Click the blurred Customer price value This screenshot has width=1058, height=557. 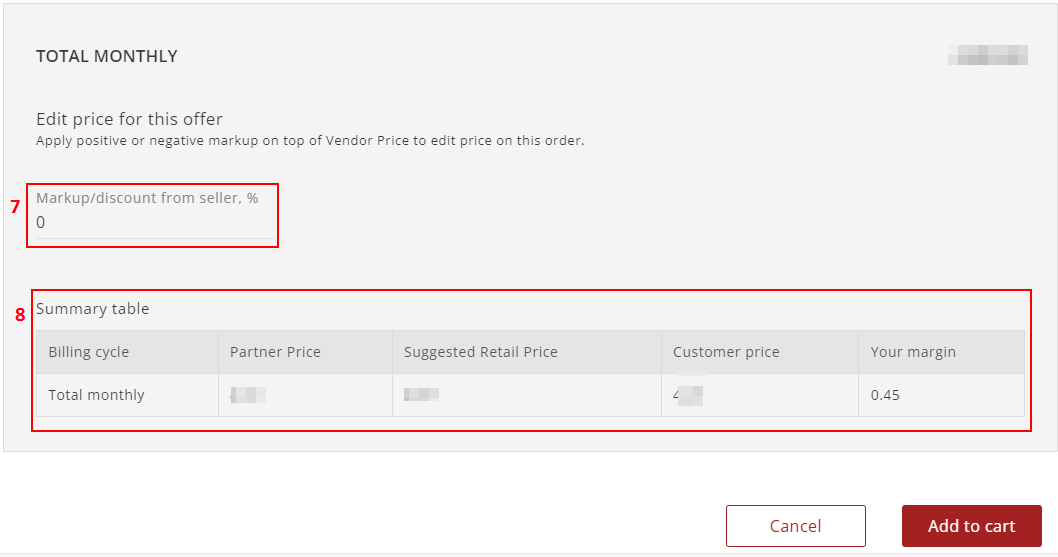click(x=688, y=395)
